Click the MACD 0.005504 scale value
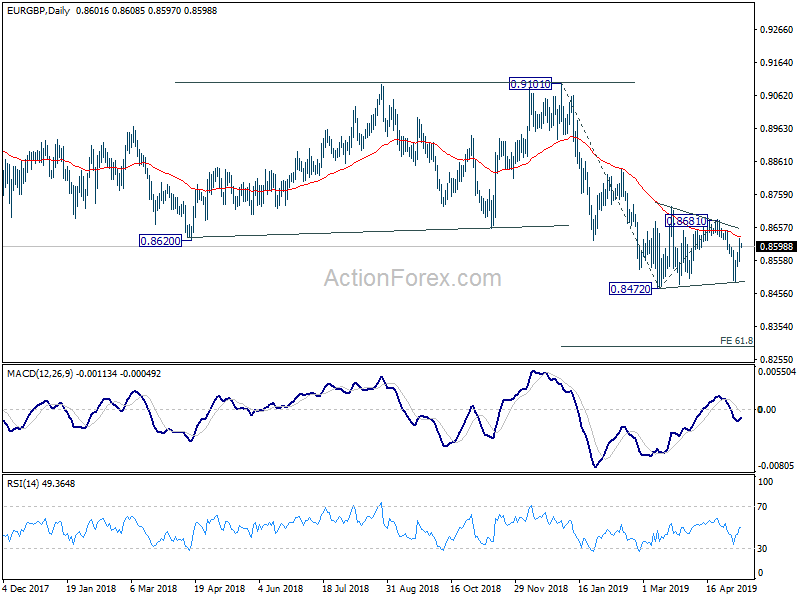The image size is (800, 600). tap(777, 372)
